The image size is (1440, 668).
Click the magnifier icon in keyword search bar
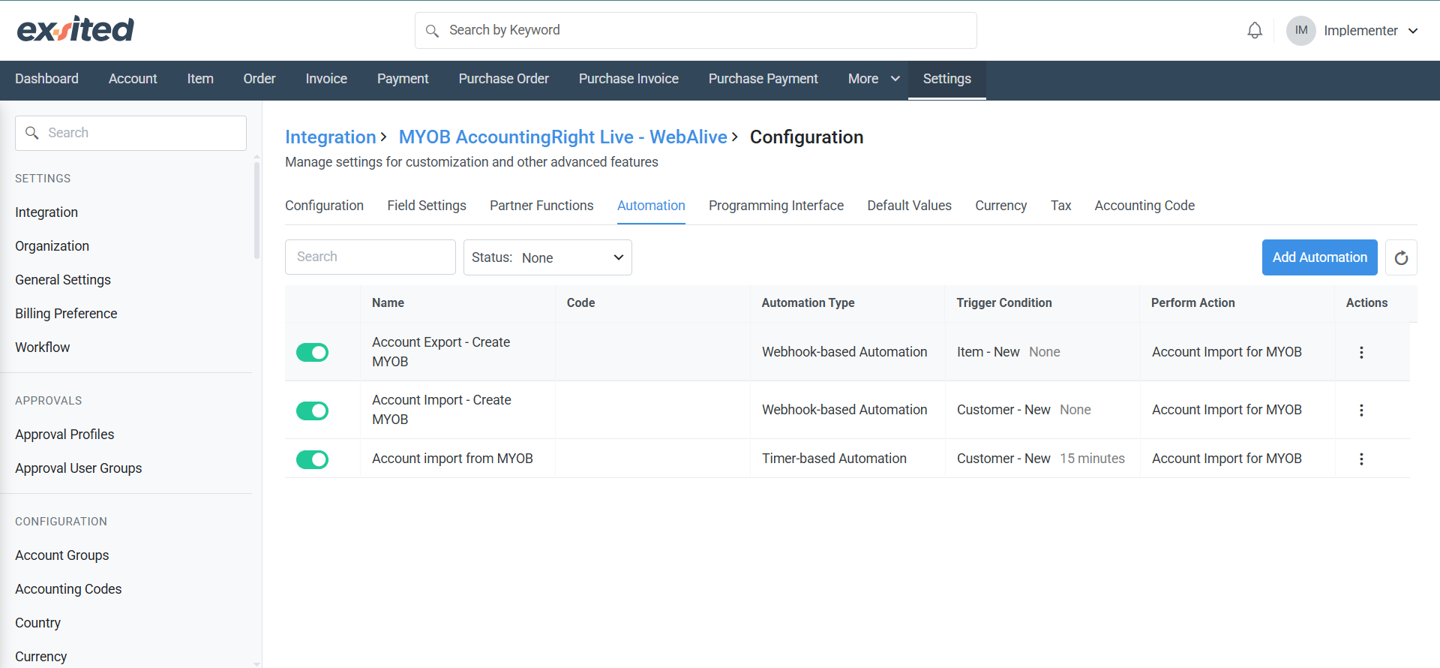pos(432,31)
